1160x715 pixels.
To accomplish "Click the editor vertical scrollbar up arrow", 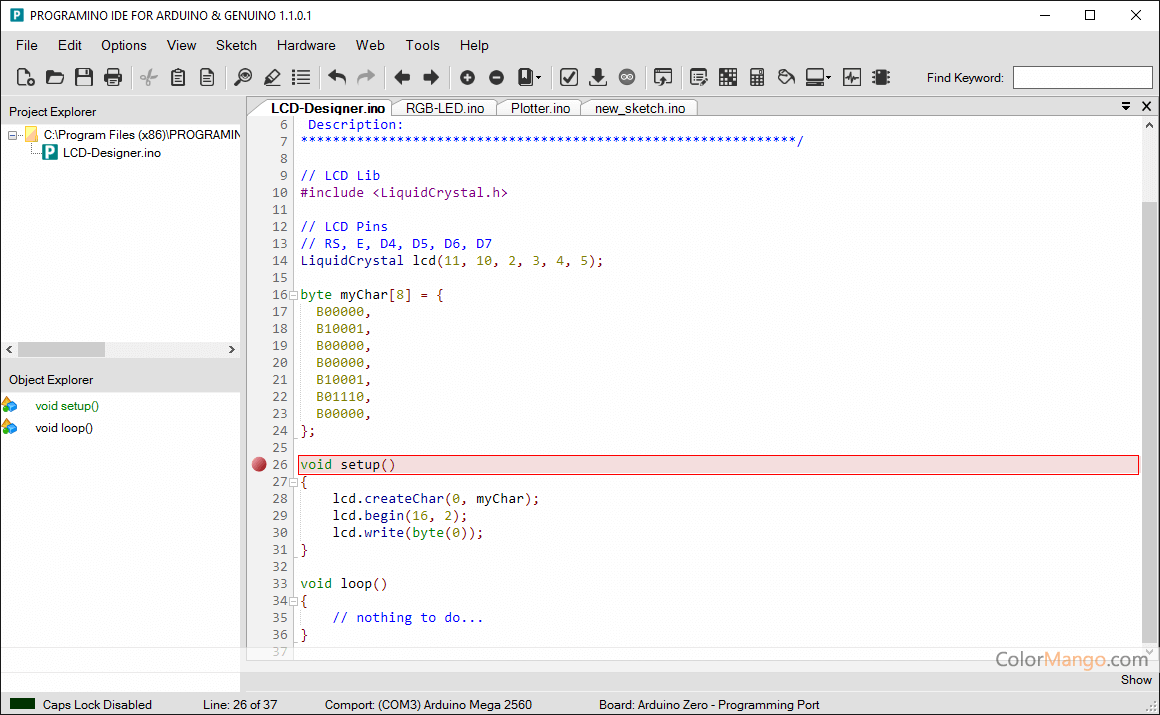I will [x=1149, y=126].
